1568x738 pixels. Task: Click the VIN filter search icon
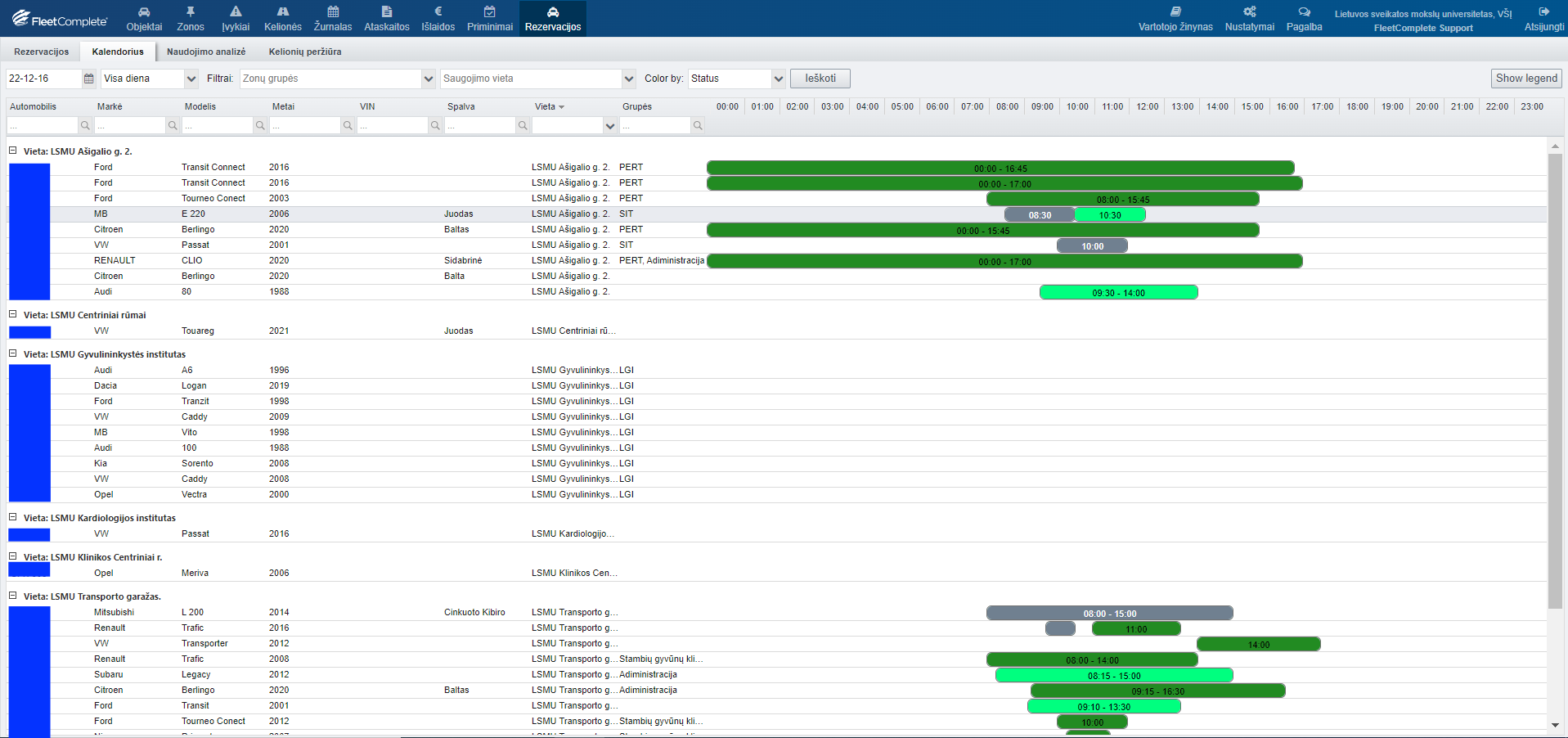435,125
